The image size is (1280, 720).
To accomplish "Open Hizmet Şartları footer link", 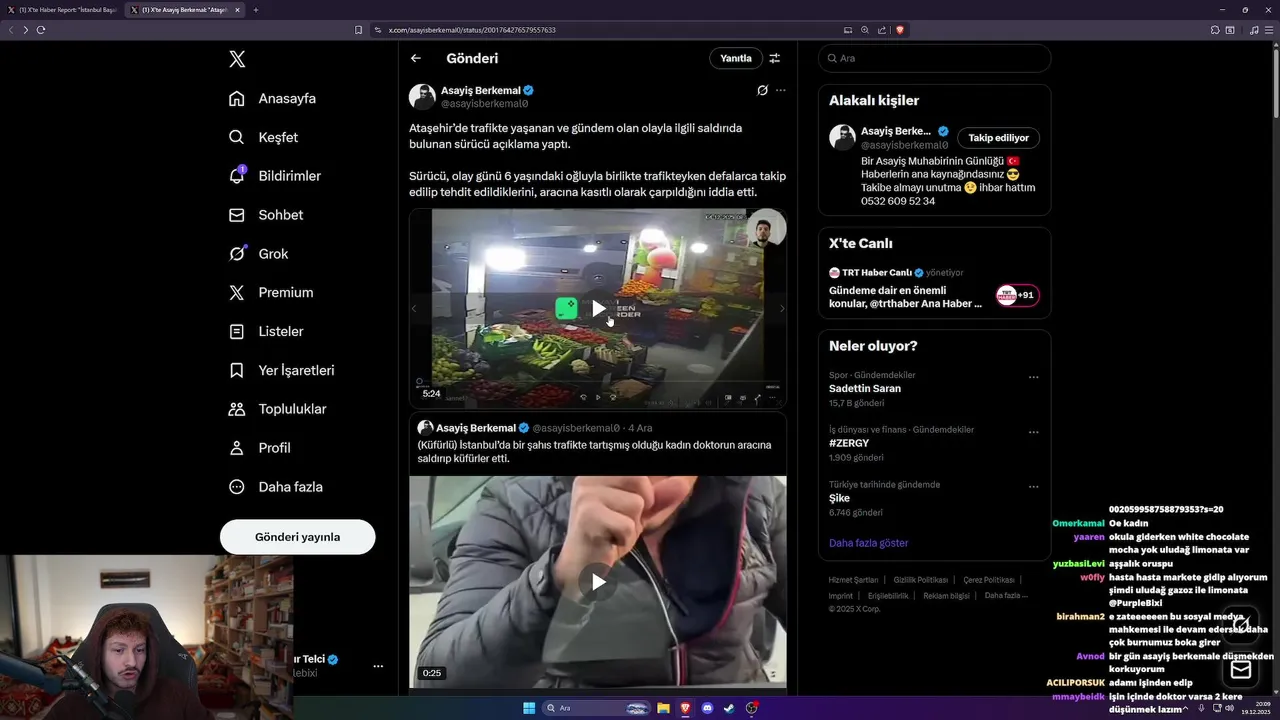I will tap(853, 580).
